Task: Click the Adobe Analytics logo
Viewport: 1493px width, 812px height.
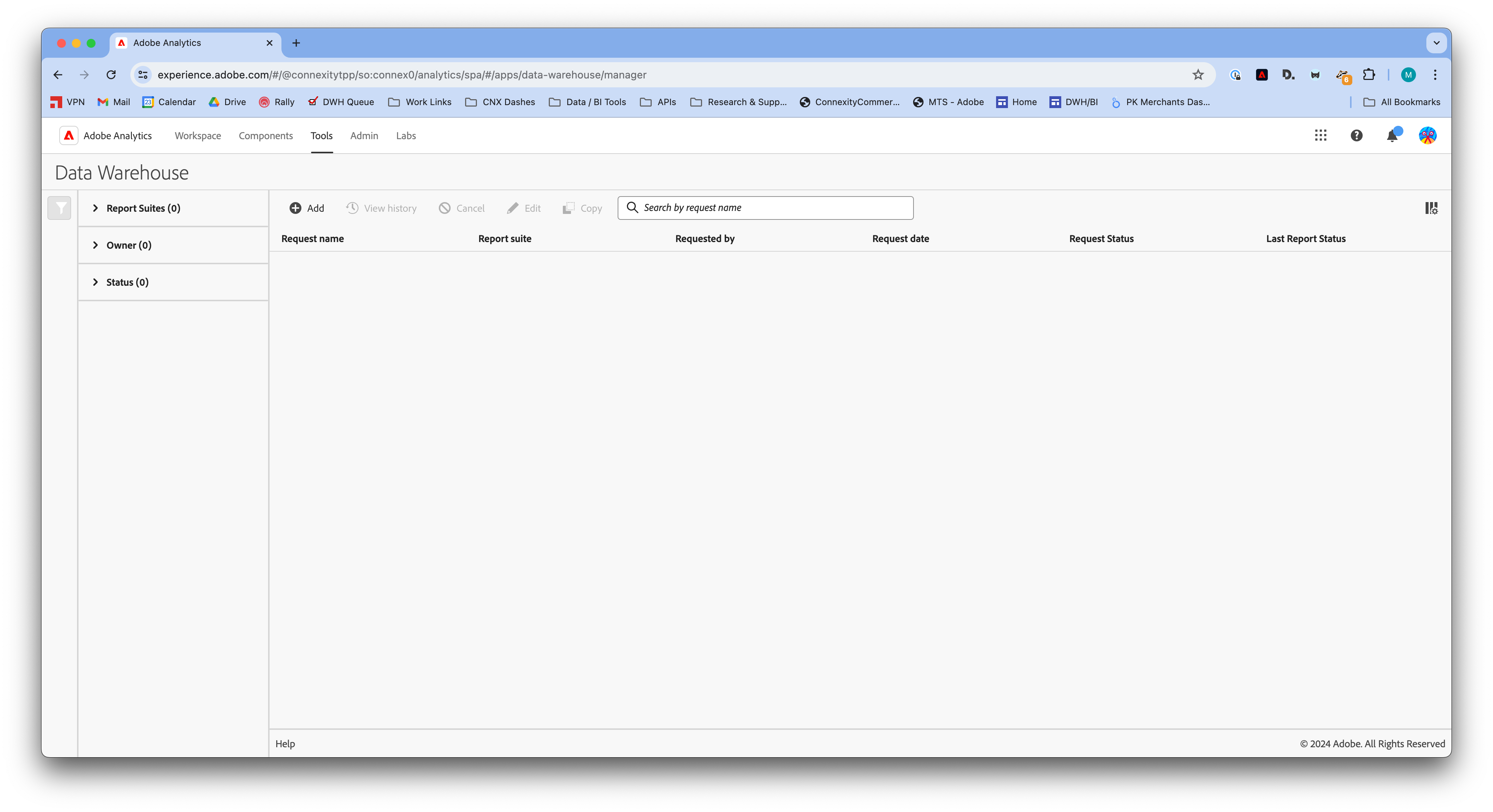Action: click(x=69, y=135)
